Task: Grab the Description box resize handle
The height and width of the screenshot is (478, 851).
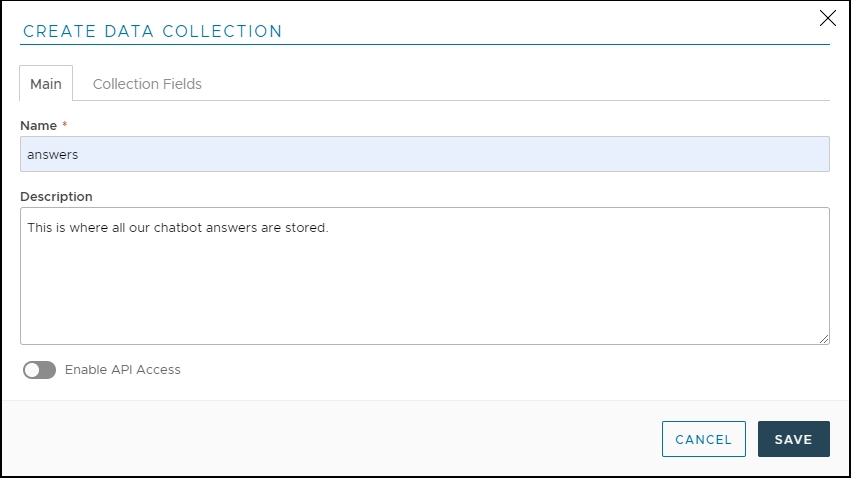Action: [x=824, y=339]
